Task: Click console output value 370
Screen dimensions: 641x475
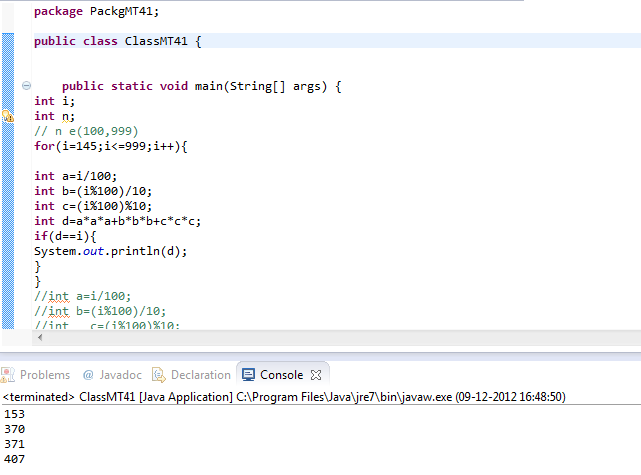Action: click(x=14, y=428)
